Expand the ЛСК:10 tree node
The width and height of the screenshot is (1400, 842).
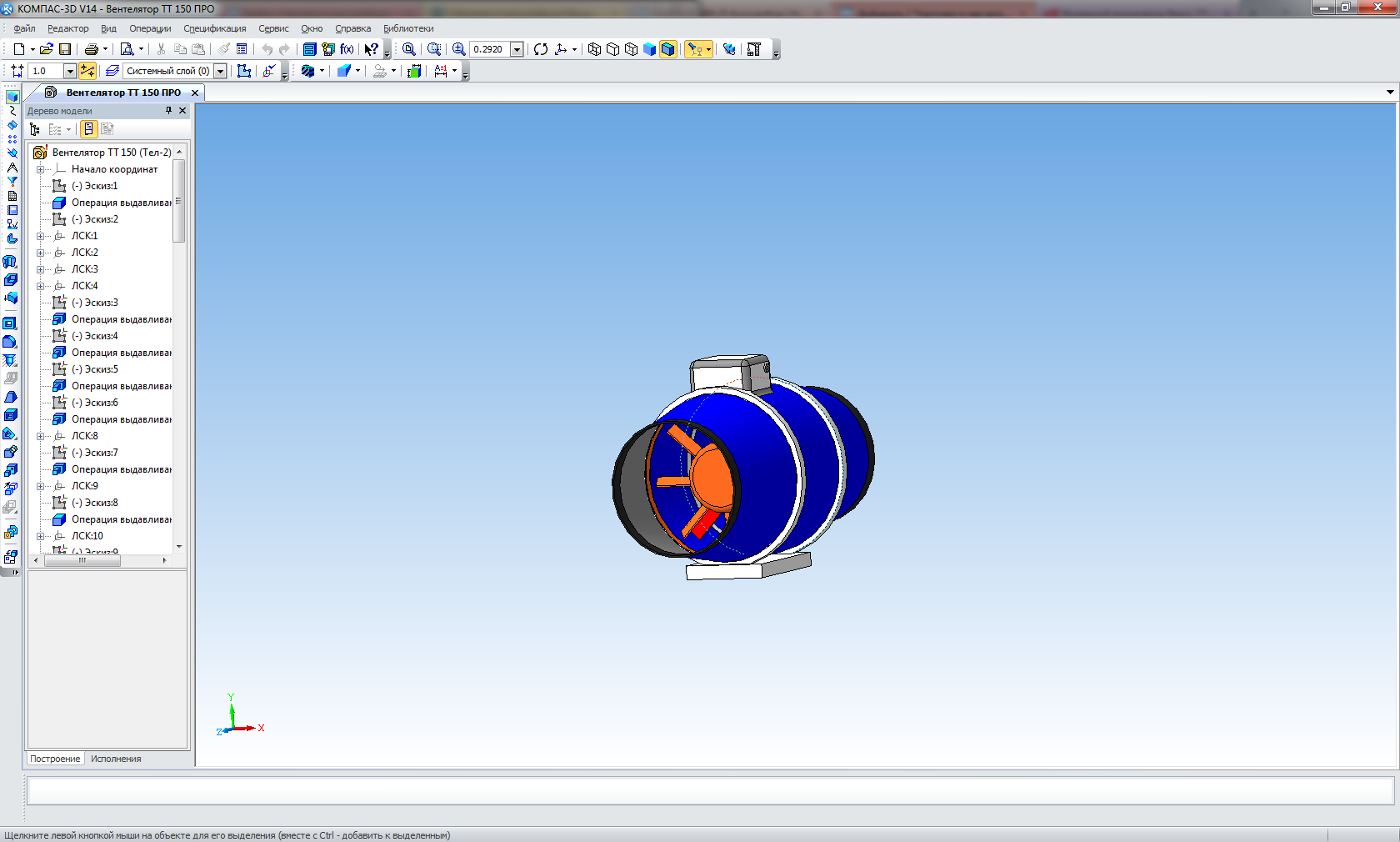pos(40,536)
